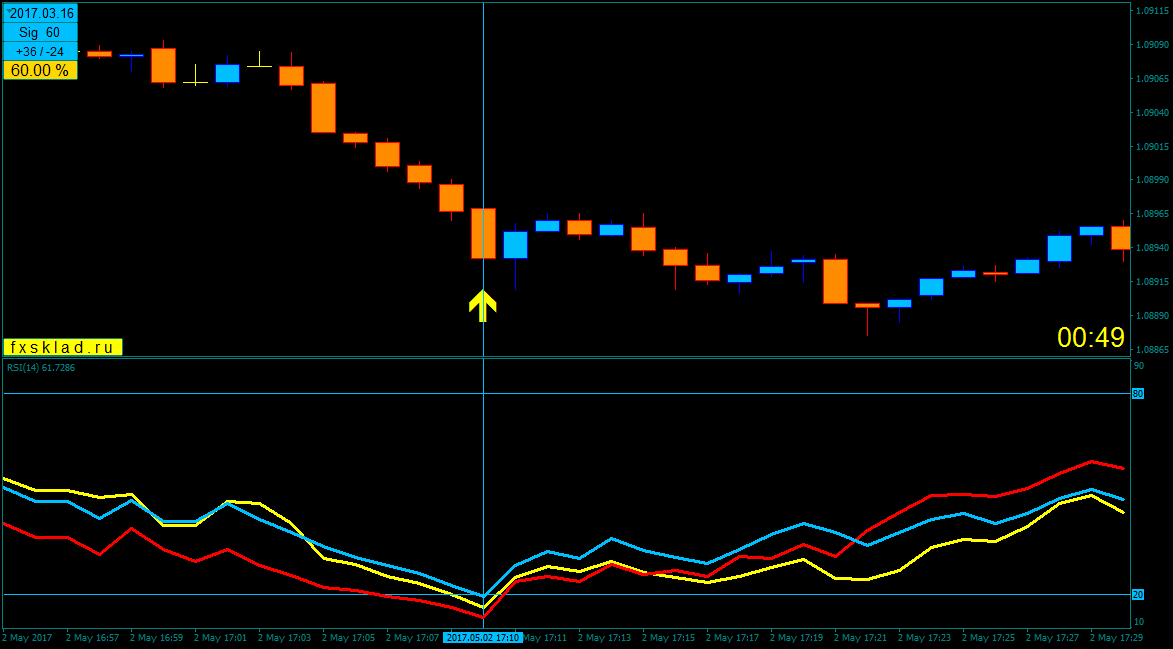
Task: Click the 2 May 17:29 time label
Action: [1120, 637]
